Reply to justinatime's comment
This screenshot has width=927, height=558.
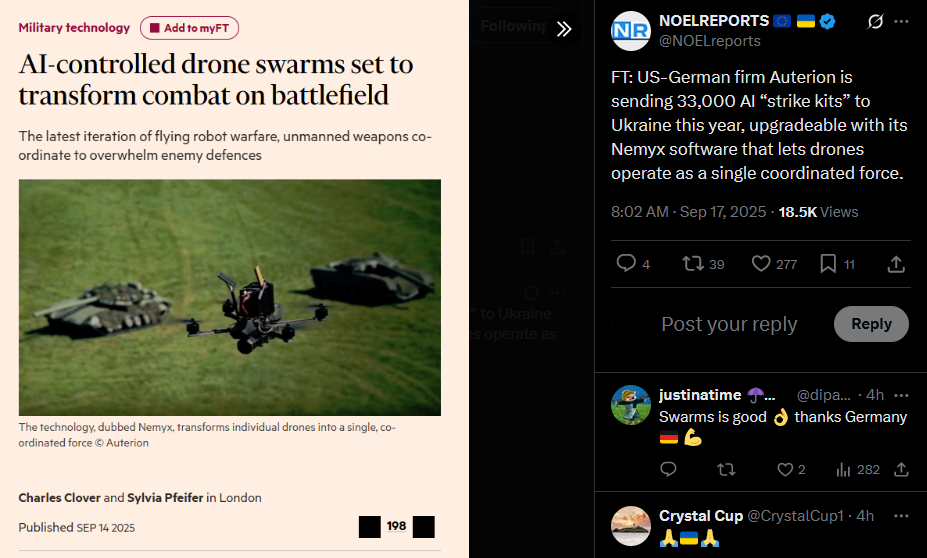click(668, 469)
